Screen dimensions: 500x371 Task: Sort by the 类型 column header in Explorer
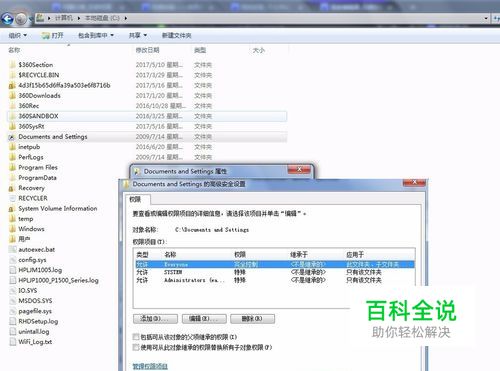point(200,50)
